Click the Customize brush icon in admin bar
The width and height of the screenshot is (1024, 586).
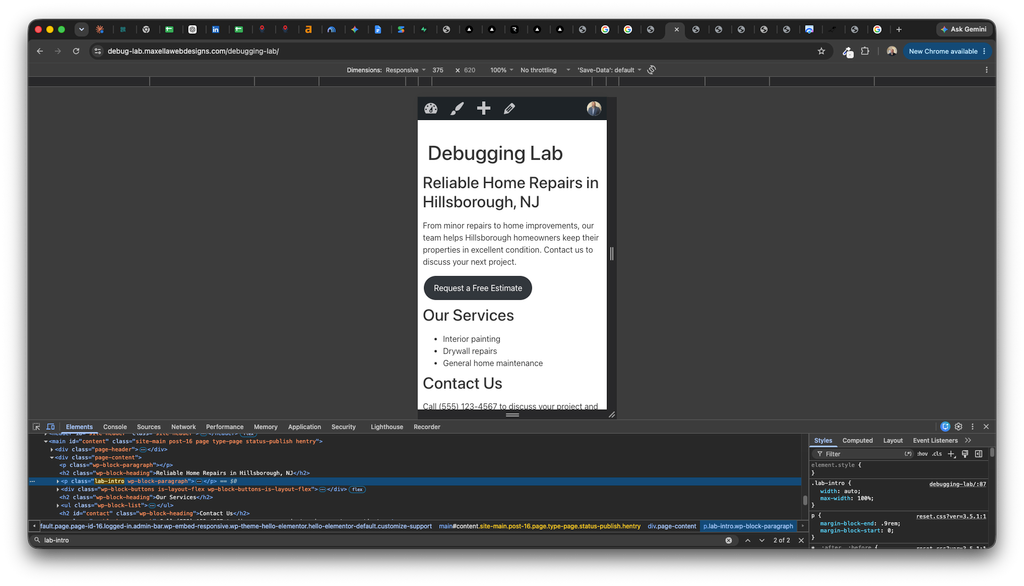(456, 108)
